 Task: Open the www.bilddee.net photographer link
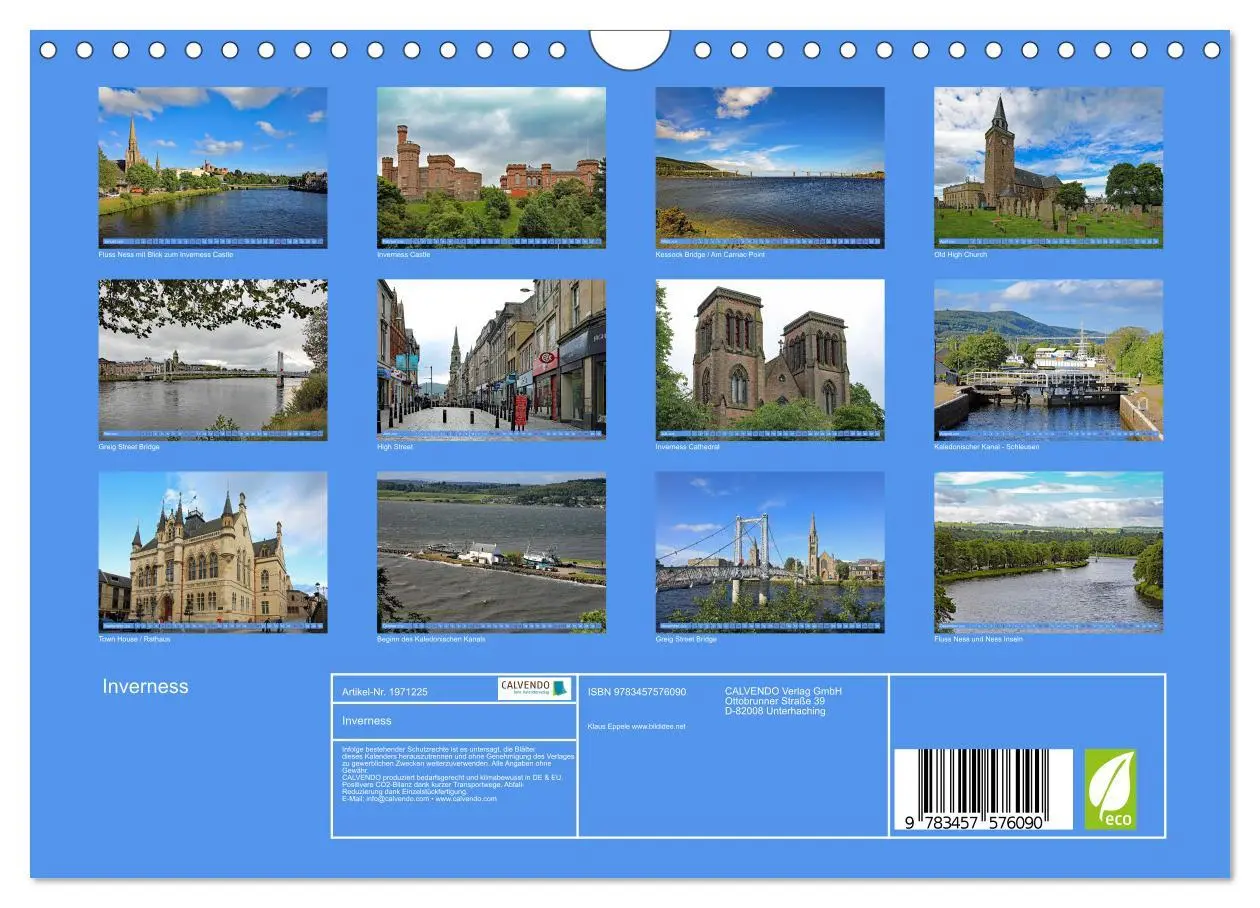[659, 726]
